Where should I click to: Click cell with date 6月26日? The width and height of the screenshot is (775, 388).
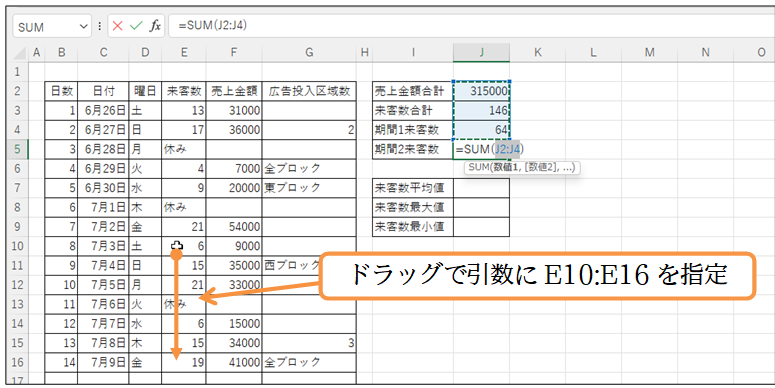pos(103,110)
